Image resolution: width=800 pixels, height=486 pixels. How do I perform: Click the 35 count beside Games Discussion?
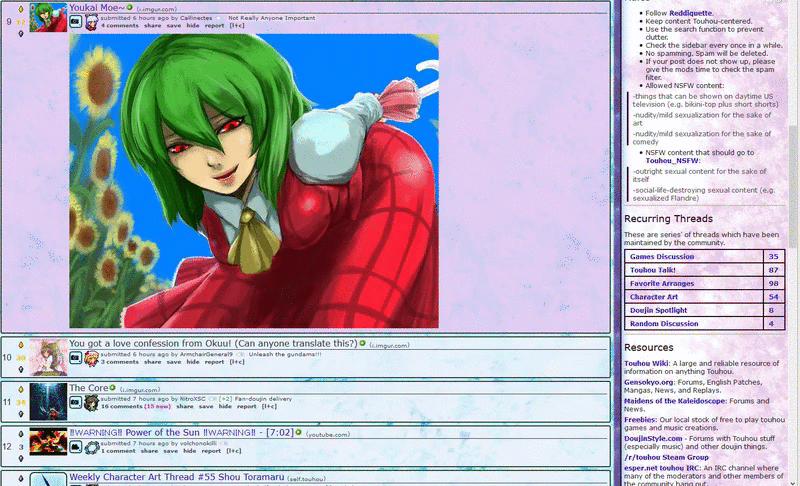773,257
